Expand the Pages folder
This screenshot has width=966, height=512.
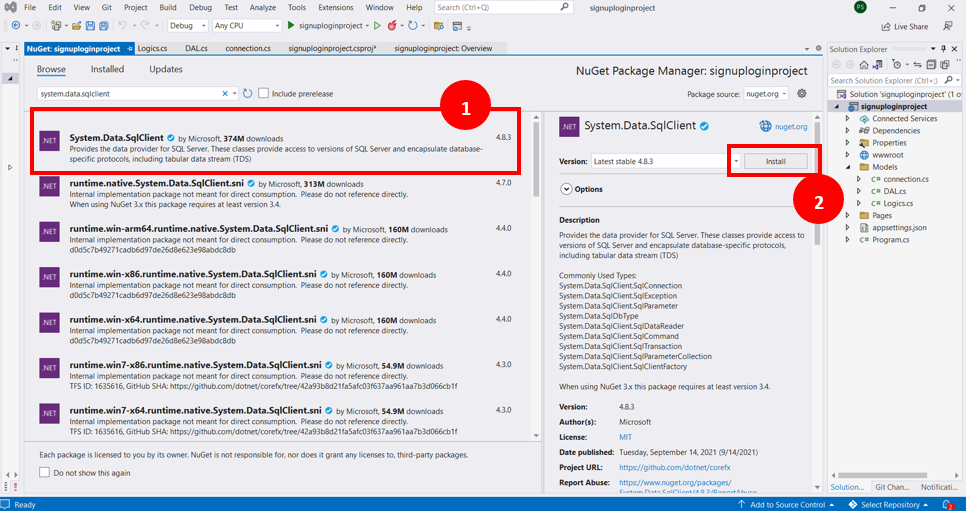click(x=847, y=216)
